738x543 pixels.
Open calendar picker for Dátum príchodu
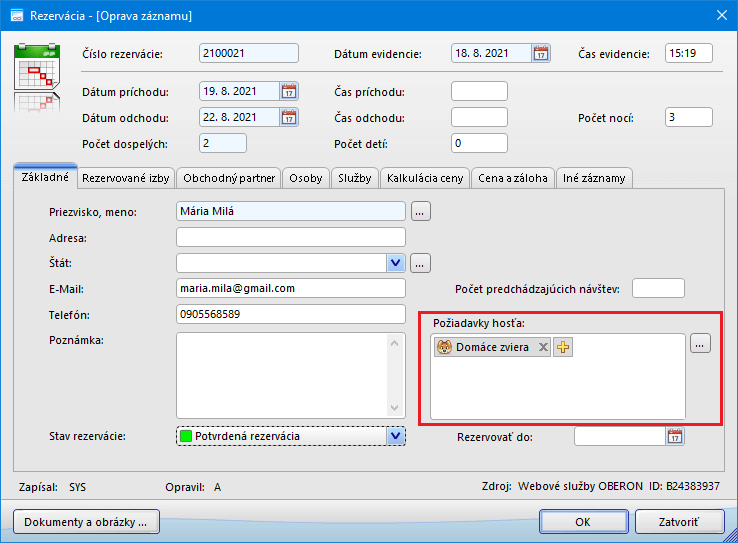coord(289,92)
